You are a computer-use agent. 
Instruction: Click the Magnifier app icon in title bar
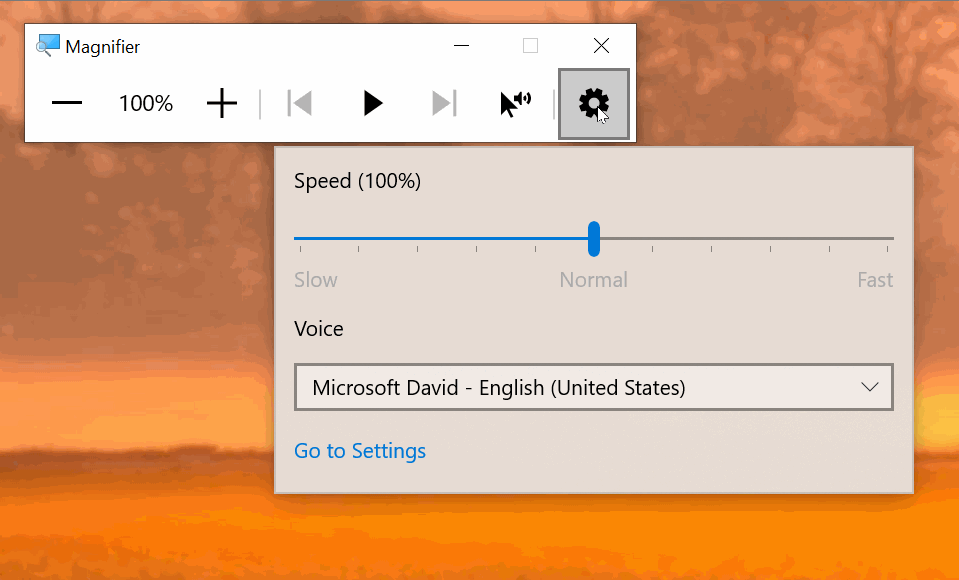click(x=48, y=46)
